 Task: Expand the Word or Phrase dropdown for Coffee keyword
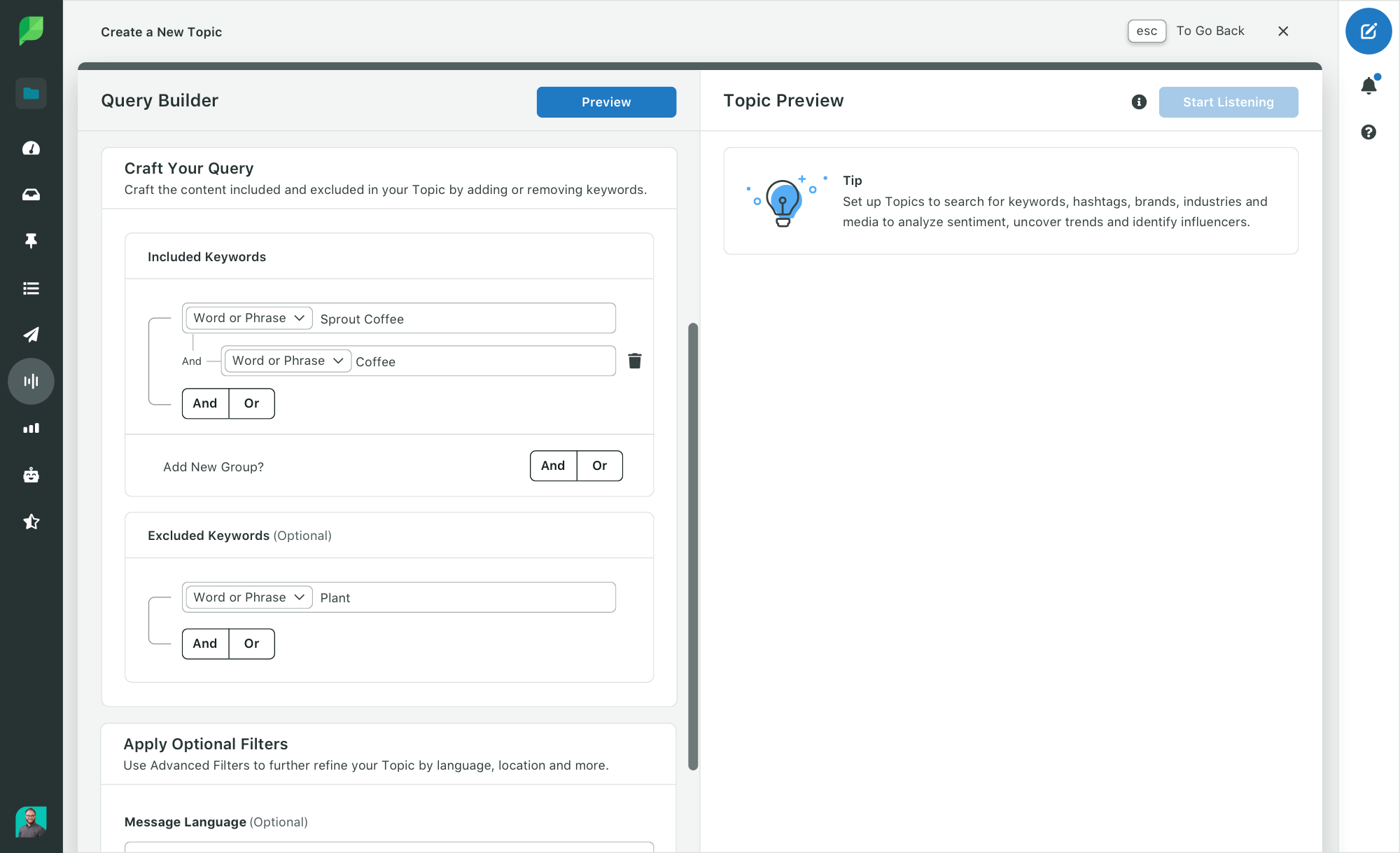[x=288, y=360]
